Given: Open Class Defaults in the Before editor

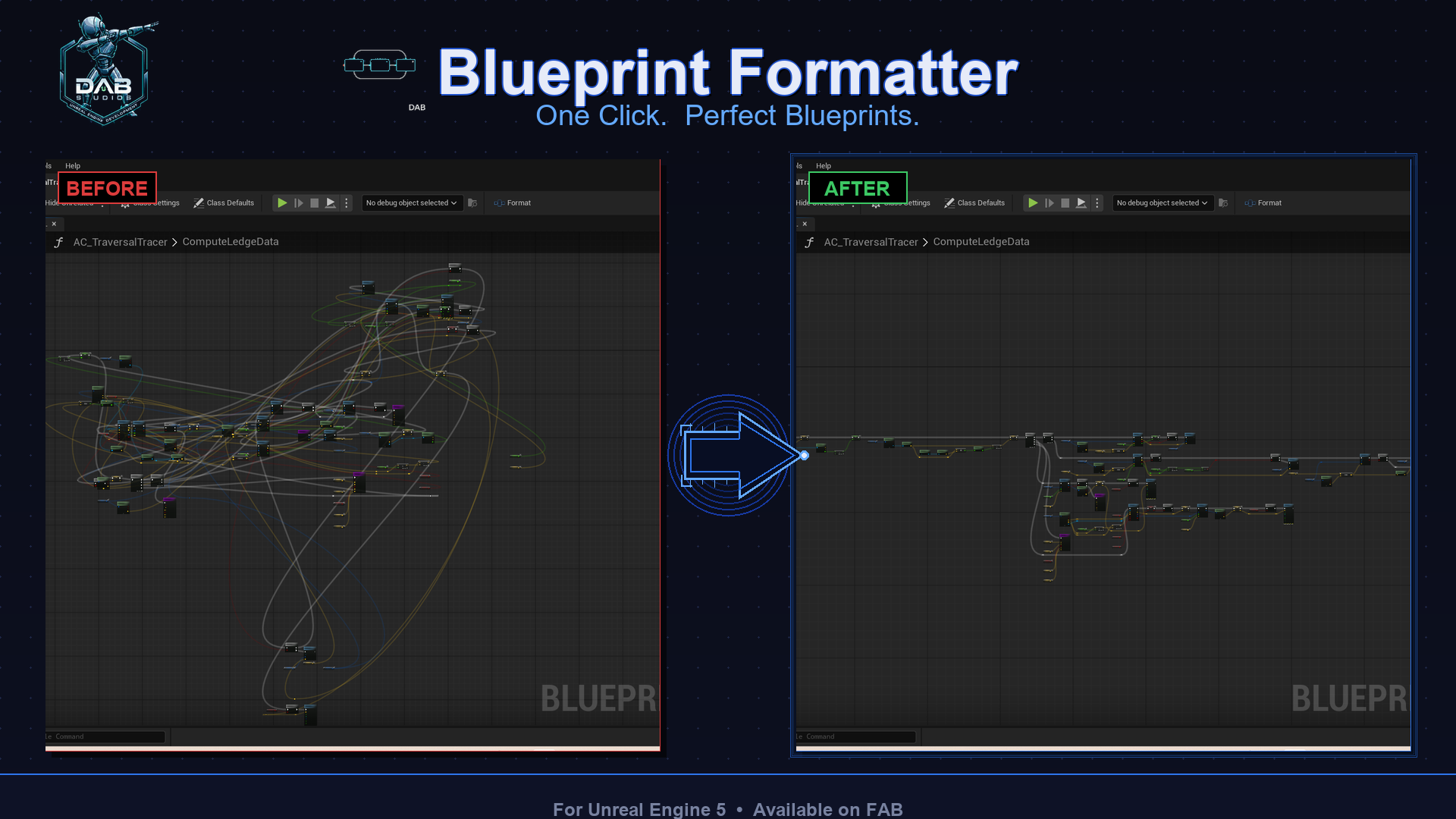Looking at the screenshot, I should coord(224,203).
